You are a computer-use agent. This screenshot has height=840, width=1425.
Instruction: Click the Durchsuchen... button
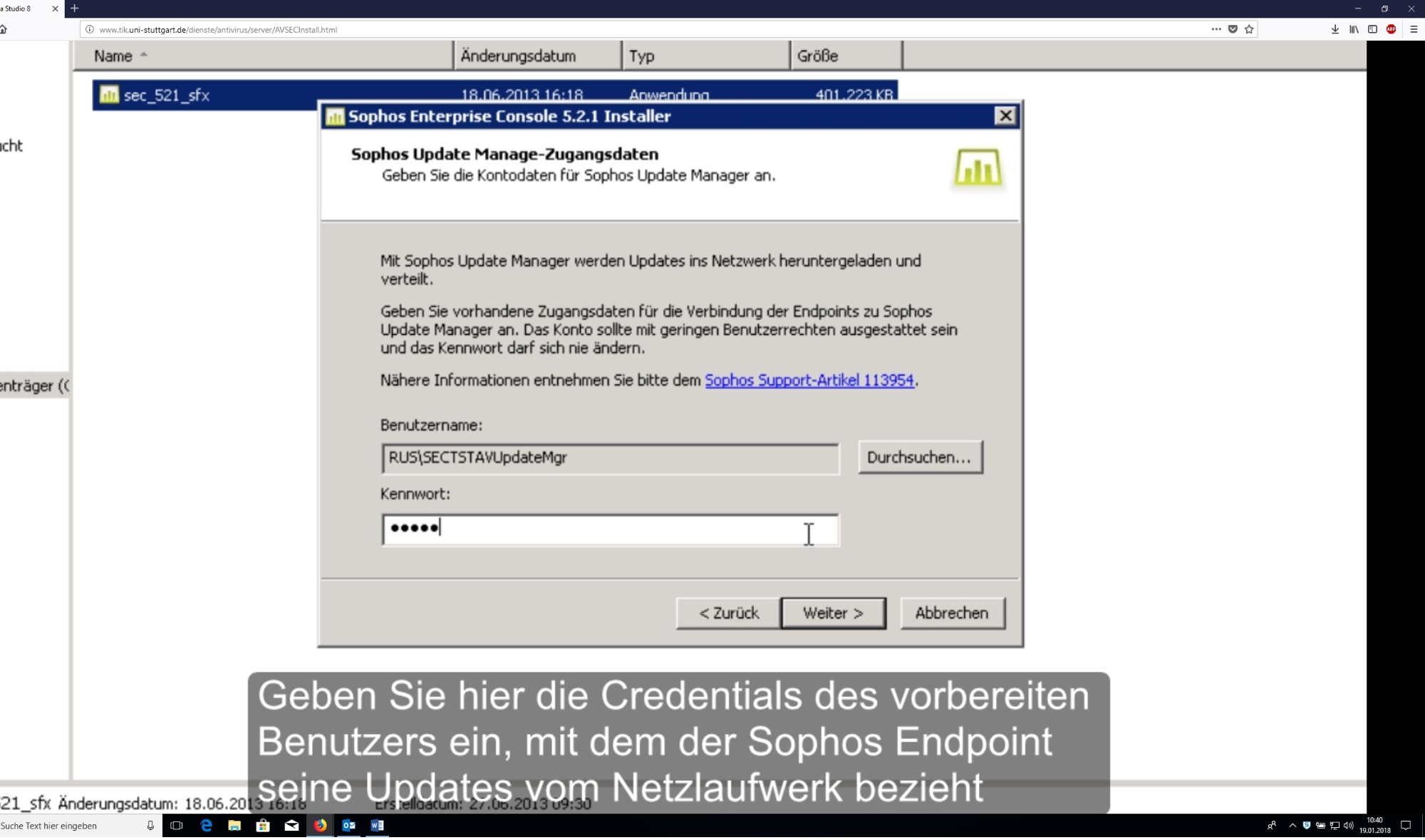920,457
